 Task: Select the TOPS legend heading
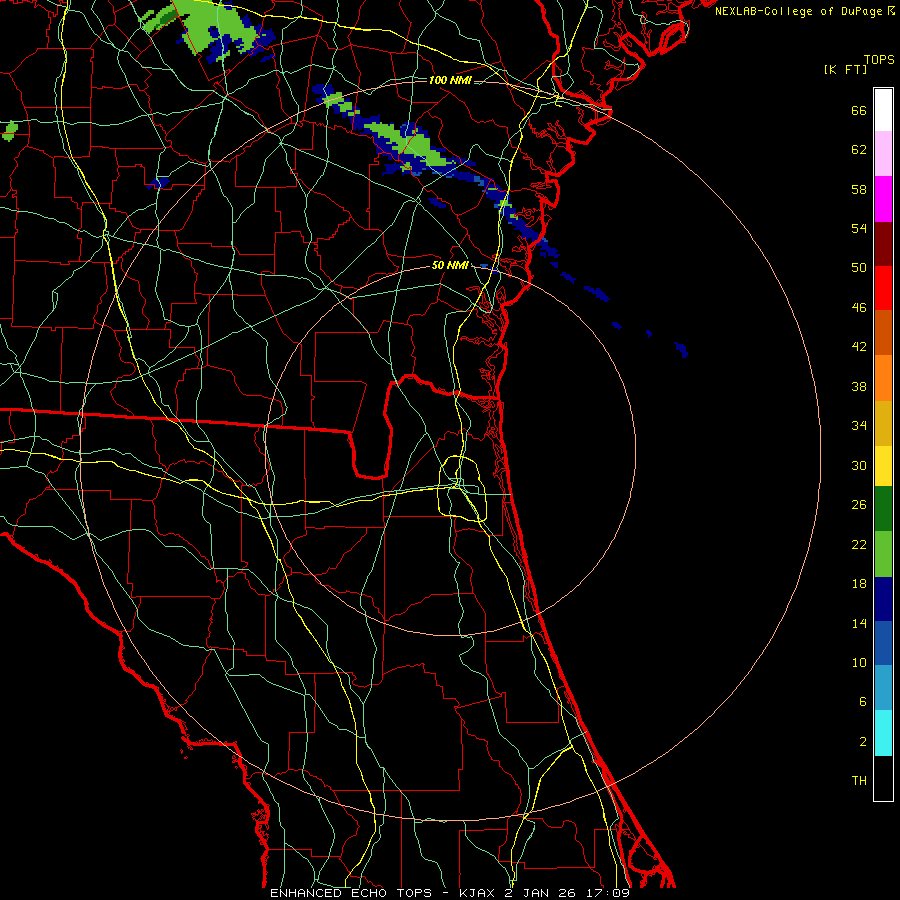coord(879,59)
